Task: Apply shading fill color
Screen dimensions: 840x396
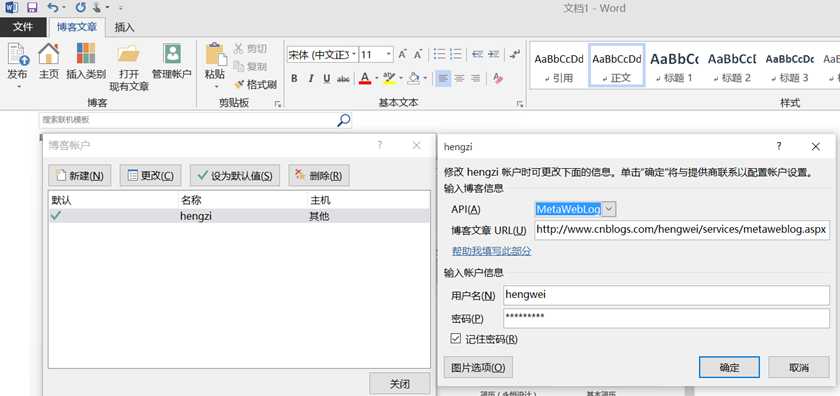Action: coord(414,79)
